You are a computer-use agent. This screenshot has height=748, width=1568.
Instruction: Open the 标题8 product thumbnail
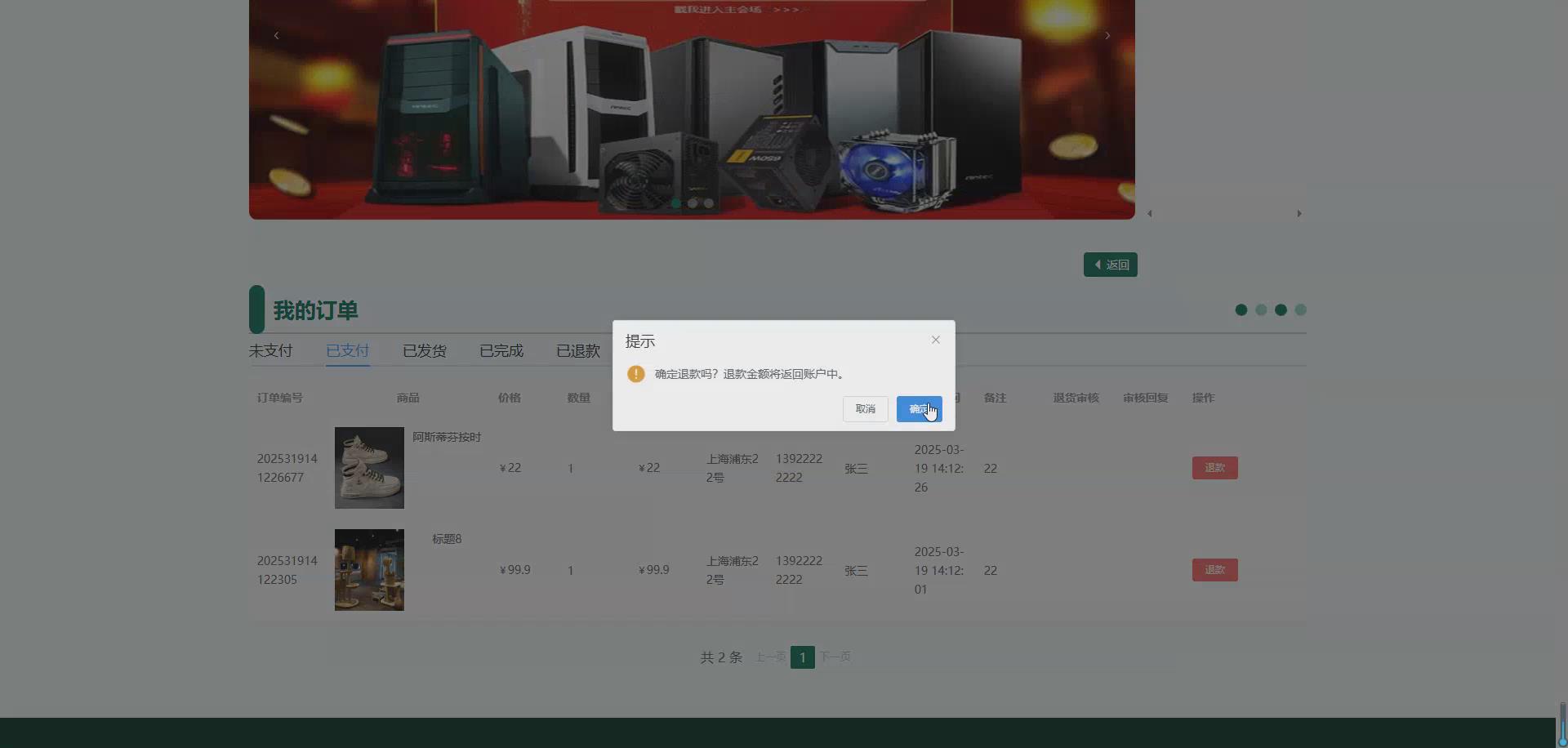click(x=369, y=570)
